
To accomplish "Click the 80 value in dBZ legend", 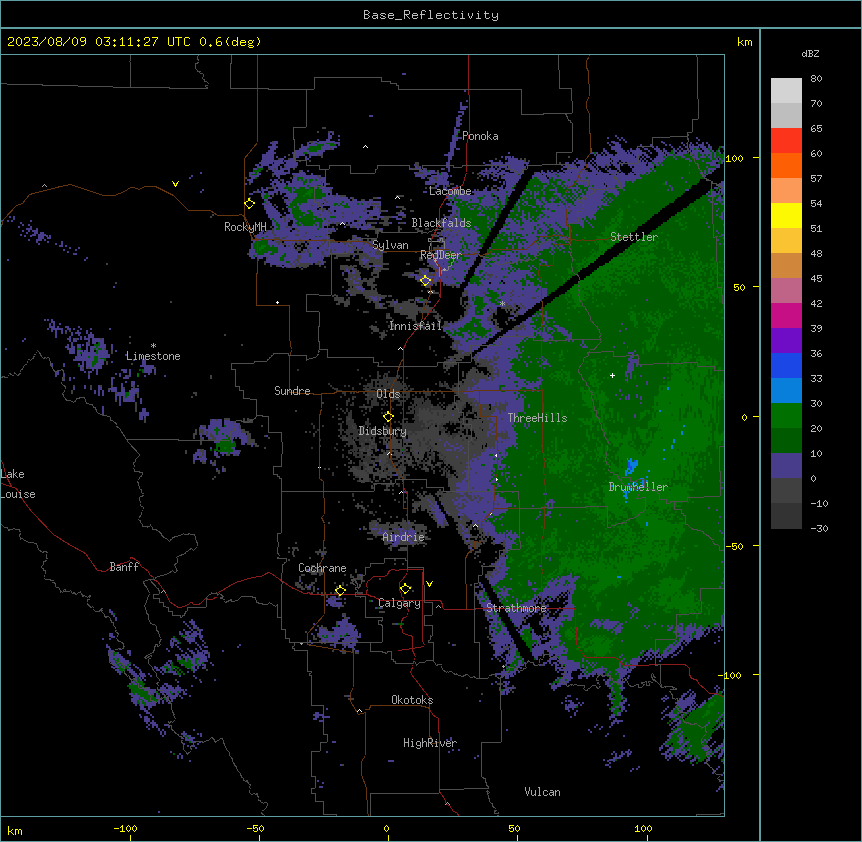I will (816, 79).
